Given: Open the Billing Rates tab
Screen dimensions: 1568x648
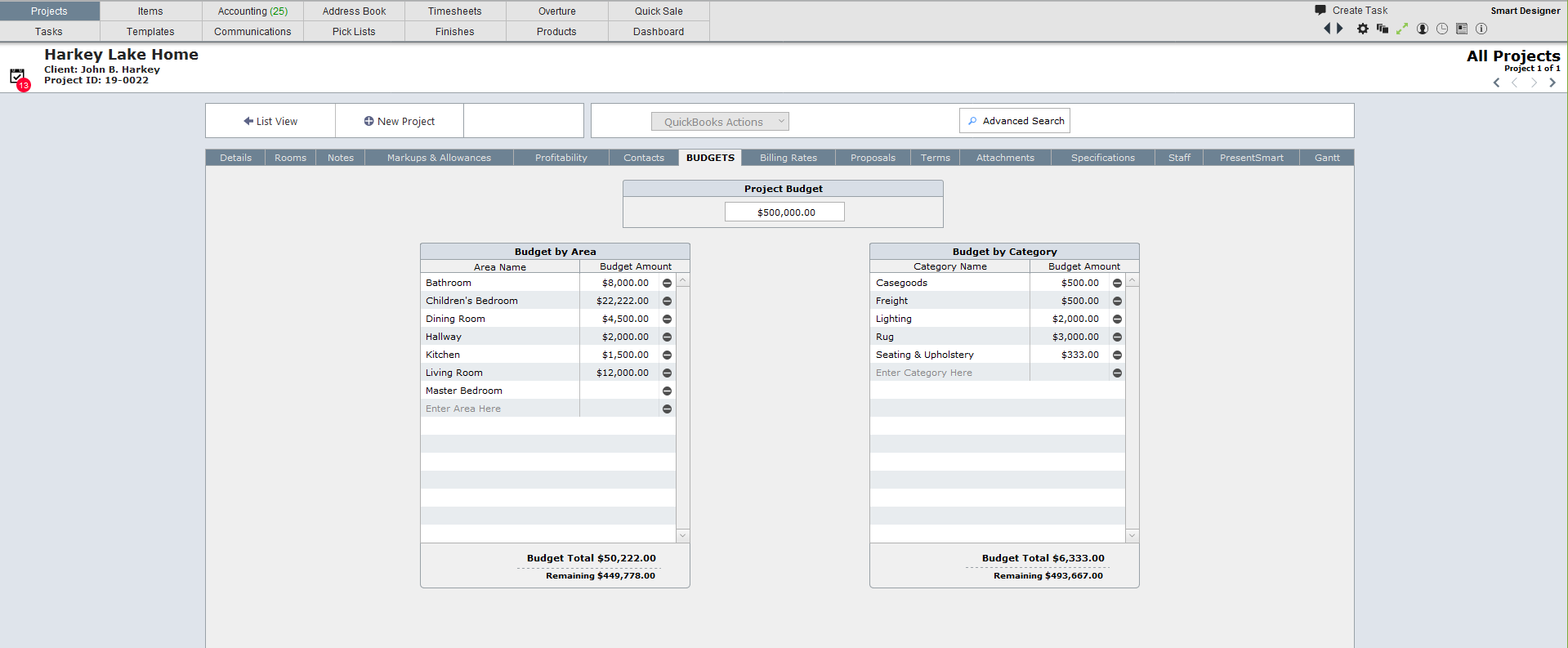Looking at the screenshot, I should click(x=788, y=158).
